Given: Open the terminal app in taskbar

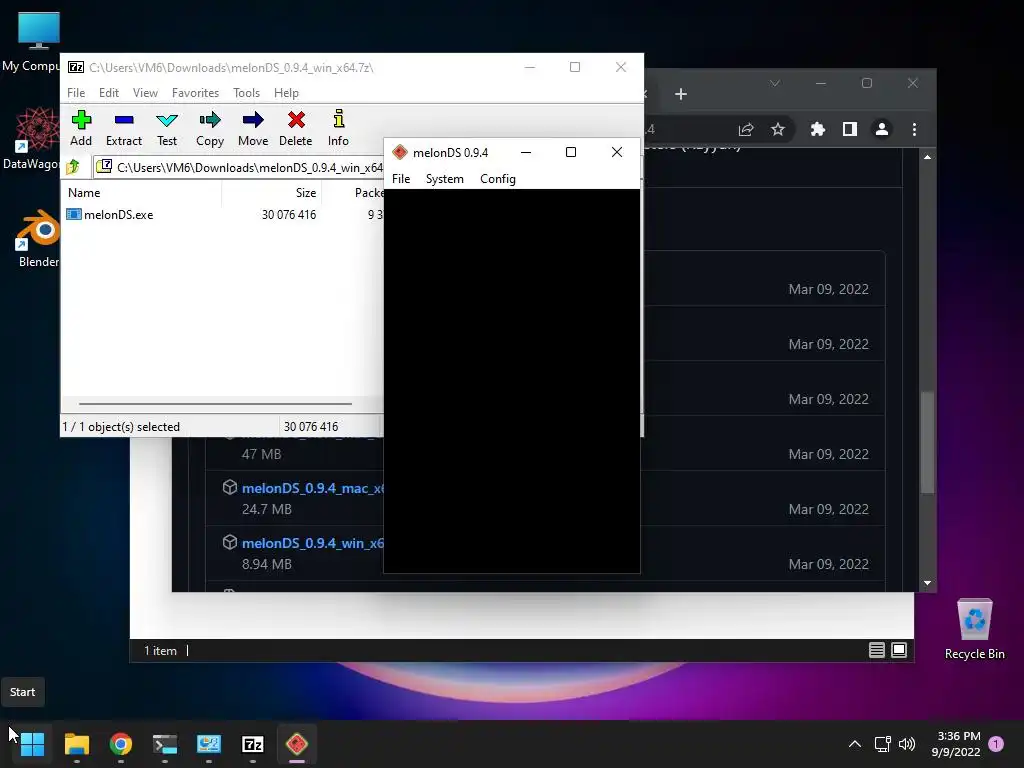Looking at the screenshot, I should coord(165,744).
